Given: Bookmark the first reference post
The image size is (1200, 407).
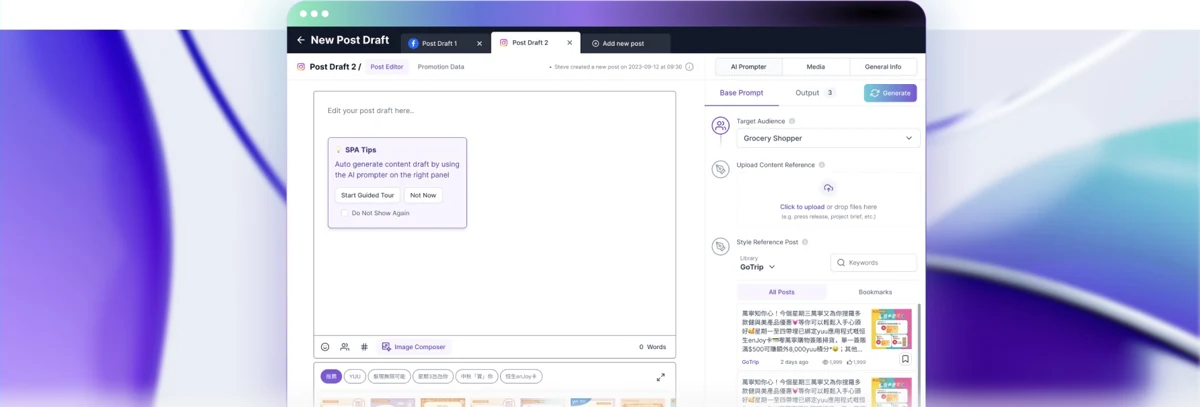Looking at the screenshot, I should tap(905, 359).
